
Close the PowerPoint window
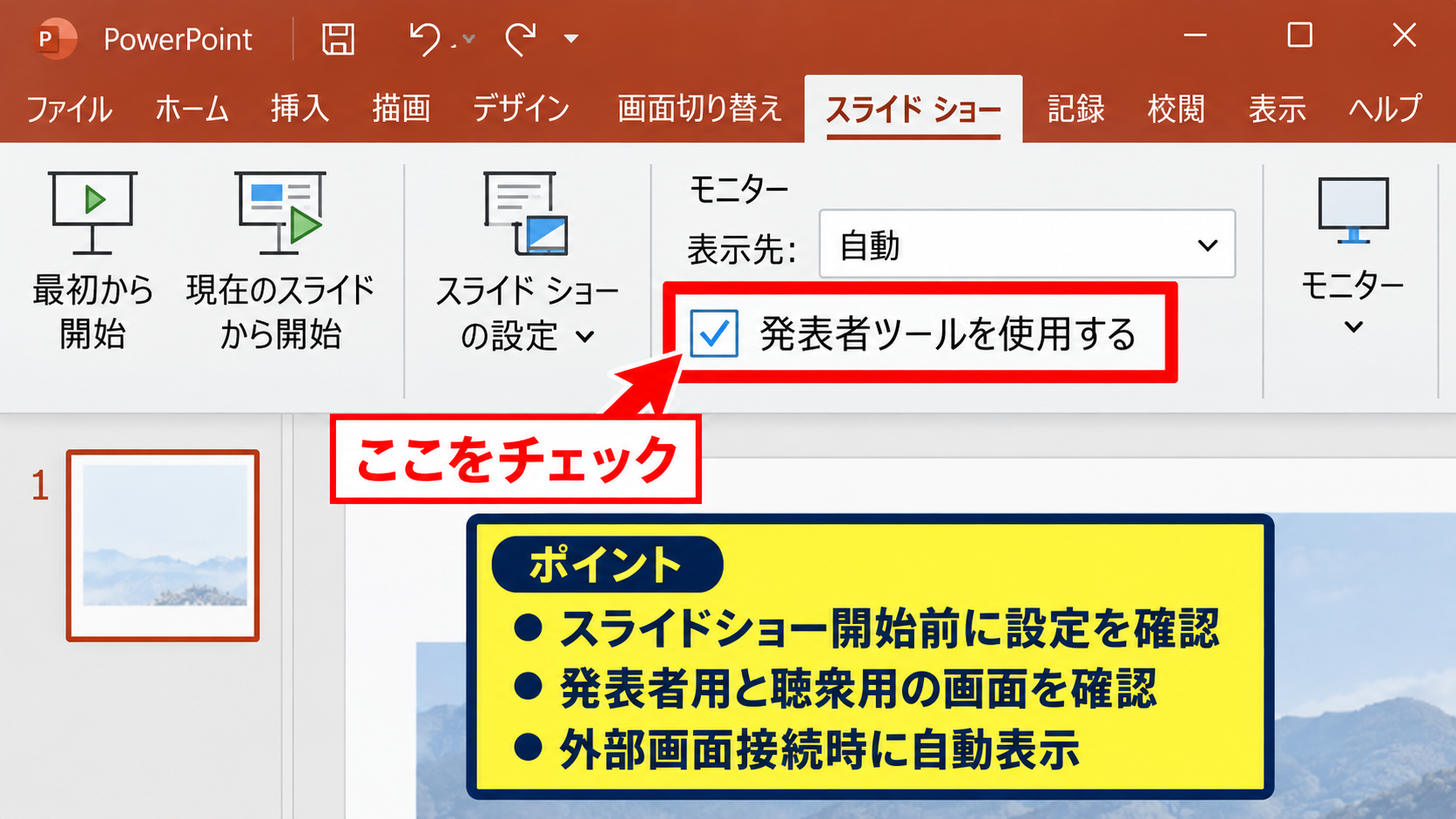coord(1404,36)
